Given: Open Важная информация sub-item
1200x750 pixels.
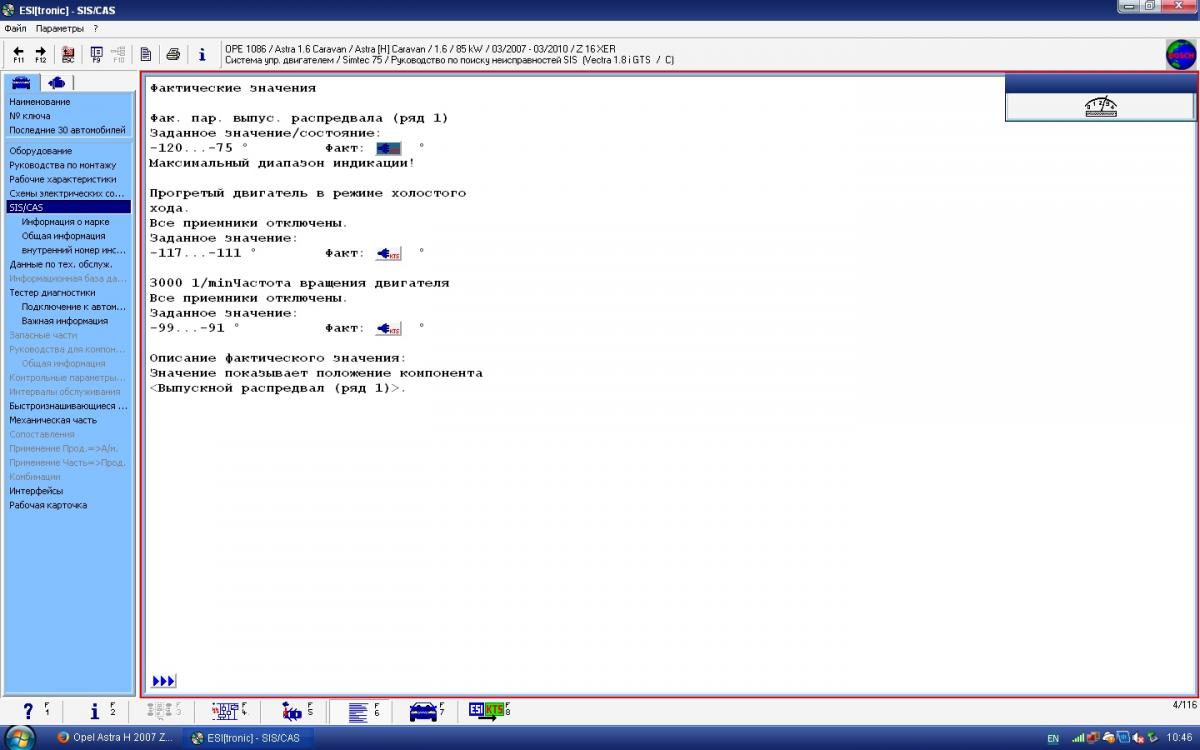Looking at the screenshot, I should click(65, 321).
